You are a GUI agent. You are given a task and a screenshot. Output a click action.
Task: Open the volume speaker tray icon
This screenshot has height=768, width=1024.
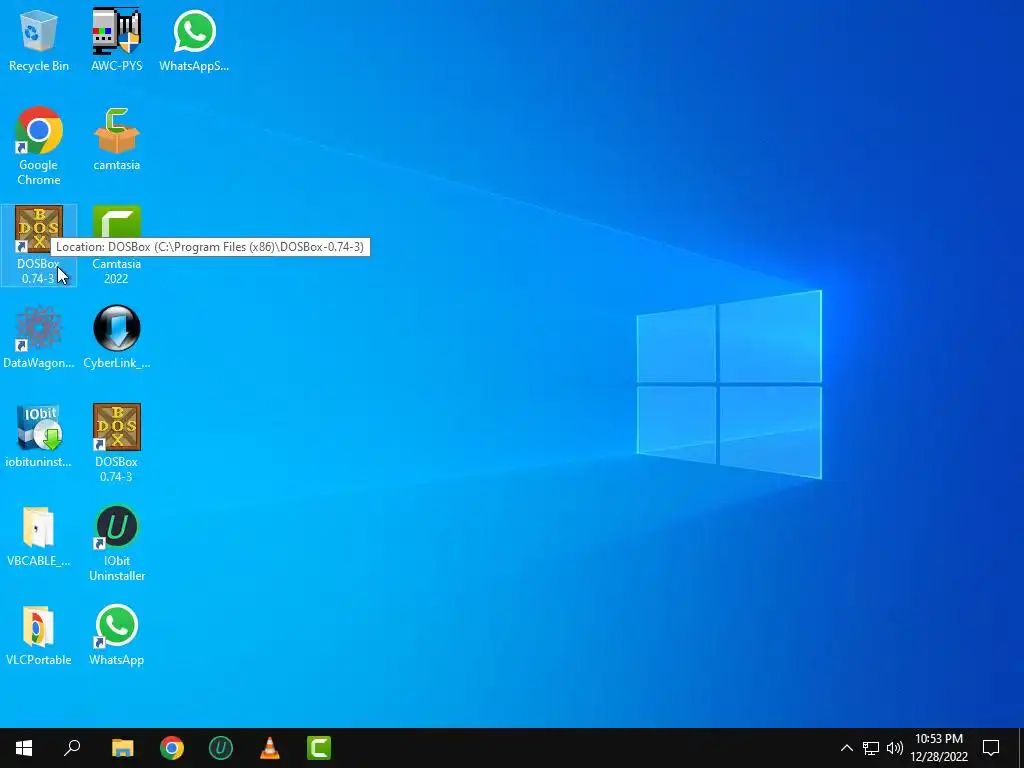point(895,748)
